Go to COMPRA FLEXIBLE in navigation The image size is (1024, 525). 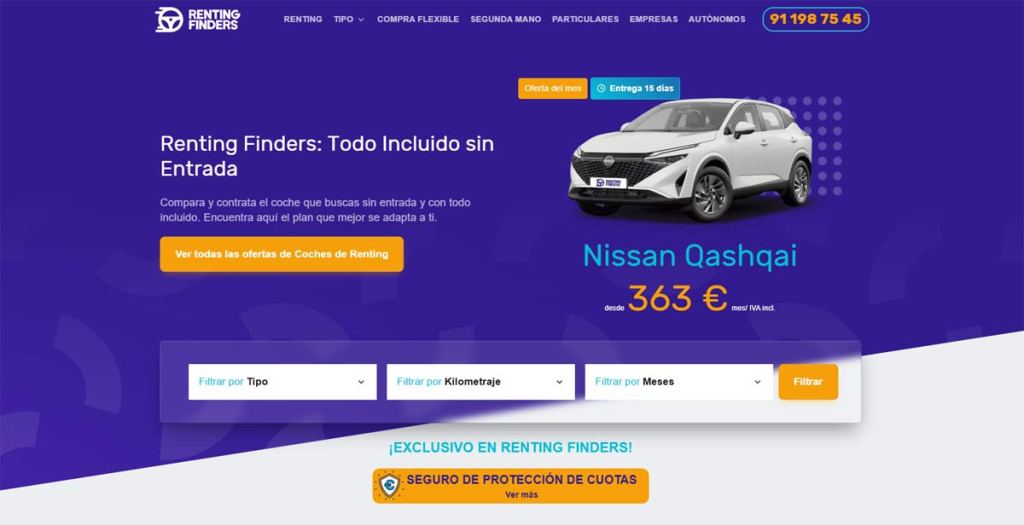pos(418,20)
